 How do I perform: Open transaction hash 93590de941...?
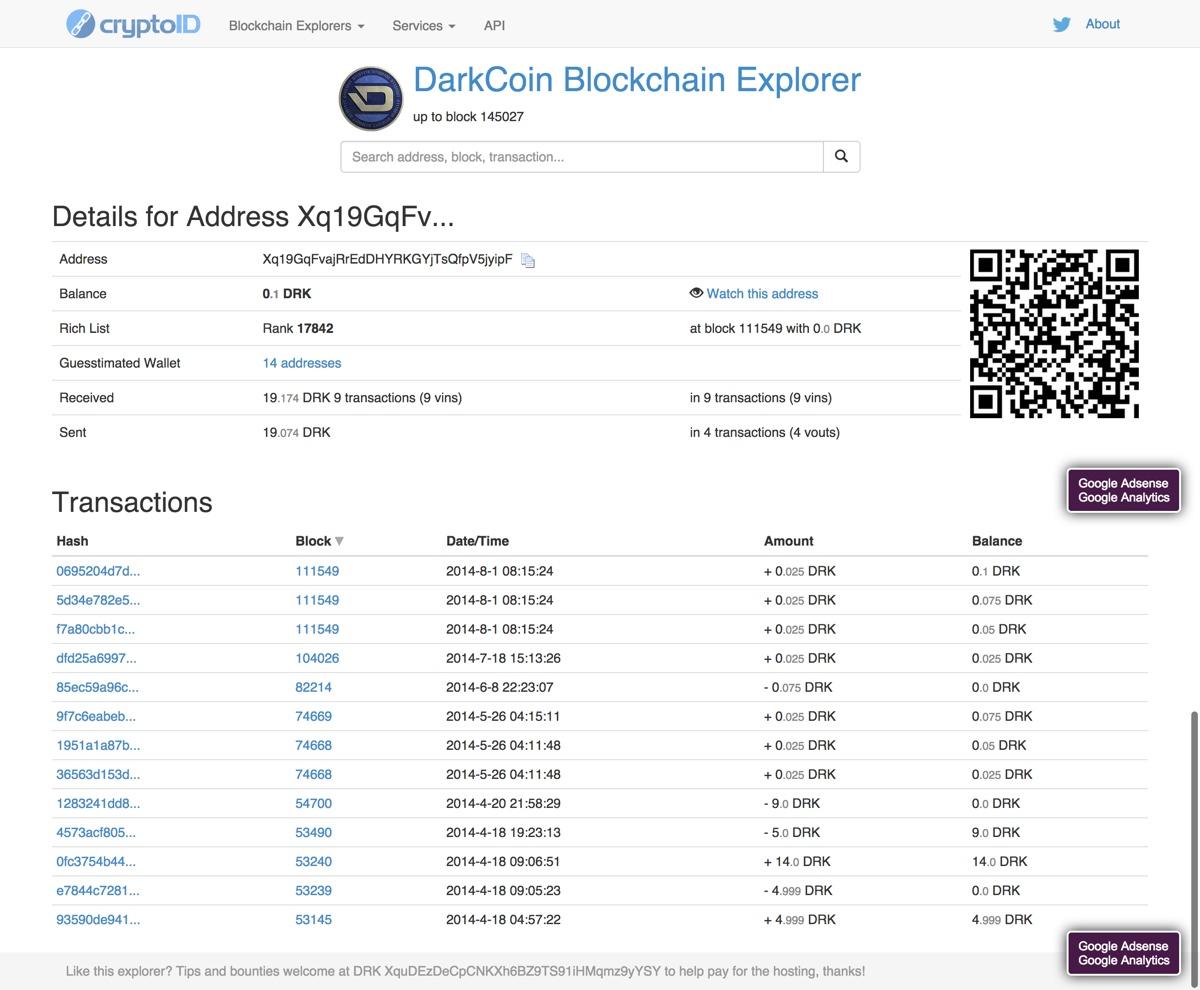coord(98,919)
